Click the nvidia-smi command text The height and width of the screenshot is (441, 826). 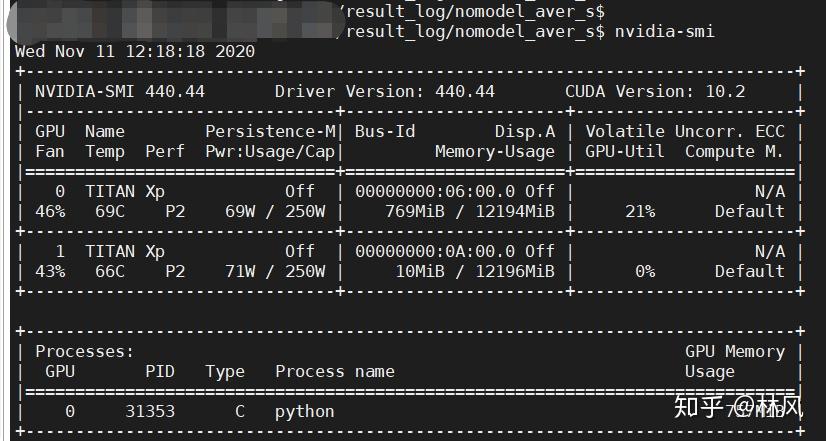tap(664, 31)
